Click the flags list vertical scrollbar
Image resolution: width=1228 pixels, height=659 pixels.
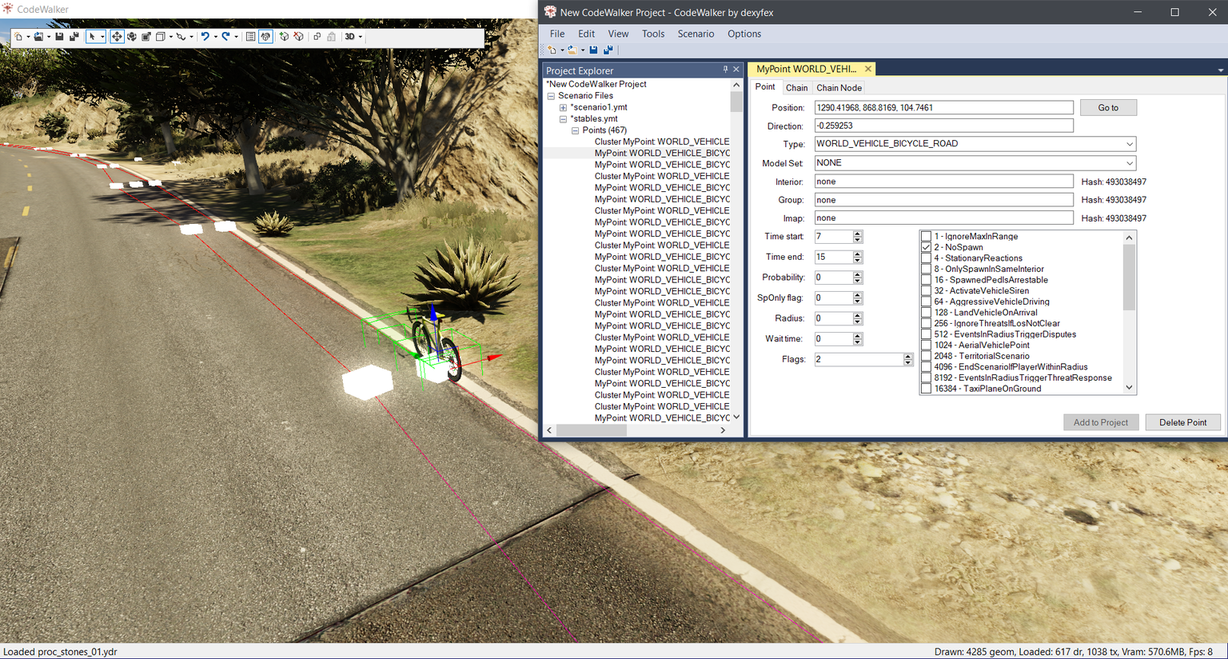1130,312
